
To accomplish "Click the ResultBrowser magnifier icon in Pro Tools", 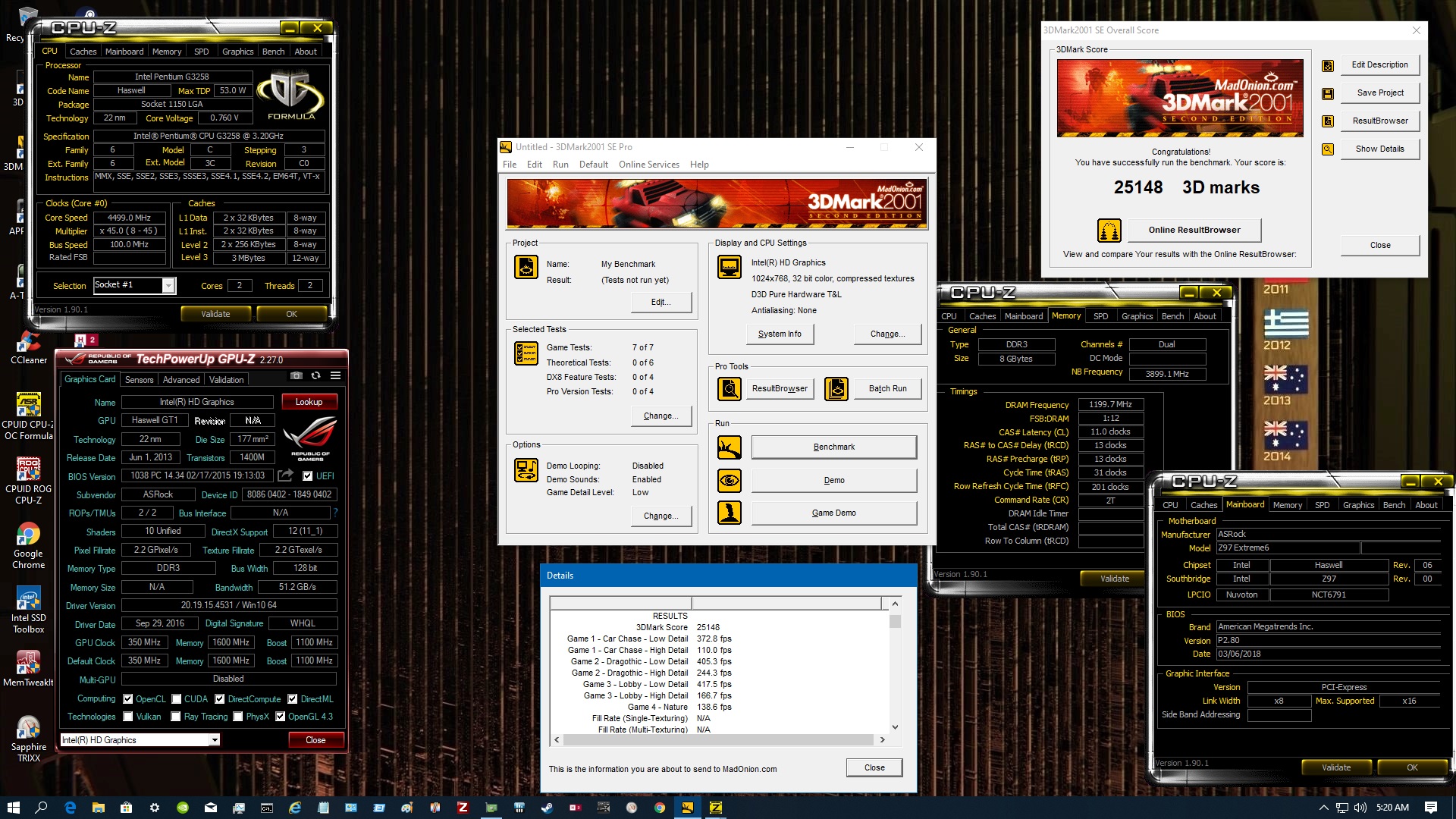I will tap(730, 389).
